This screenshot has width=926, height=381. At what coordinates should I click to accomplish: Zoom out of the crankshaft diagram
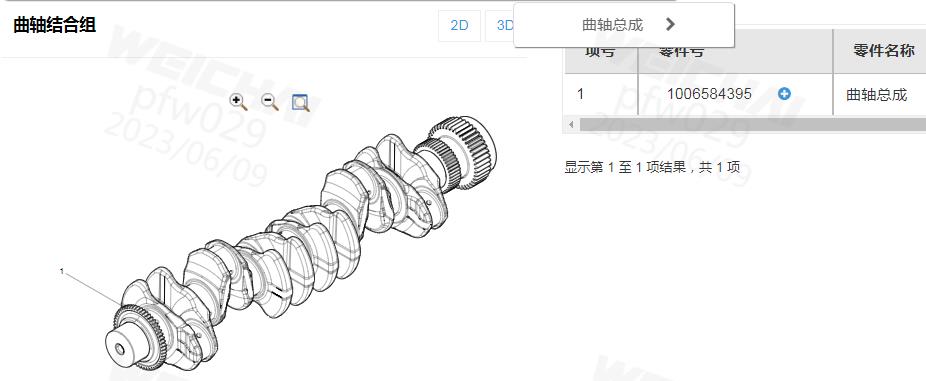270,102
